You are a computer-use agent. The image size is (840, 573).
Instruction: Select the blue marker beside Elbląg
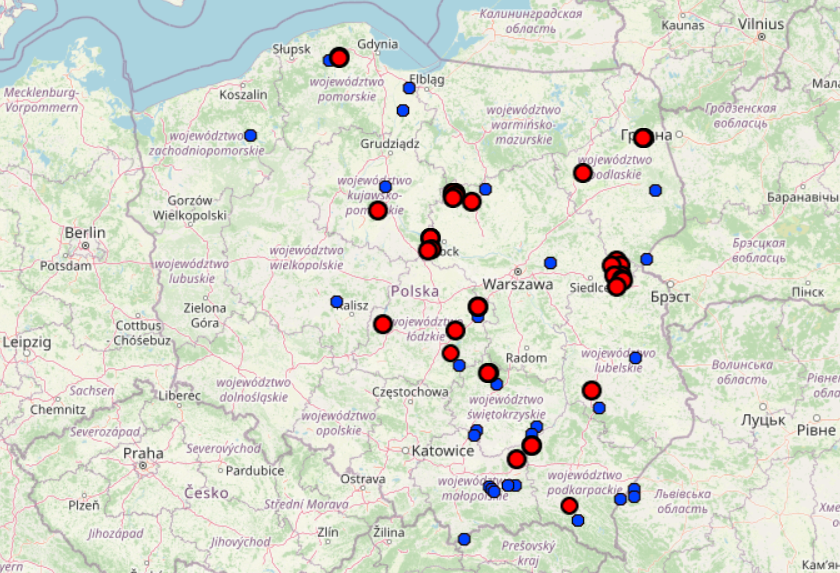[x=409, y=88]
